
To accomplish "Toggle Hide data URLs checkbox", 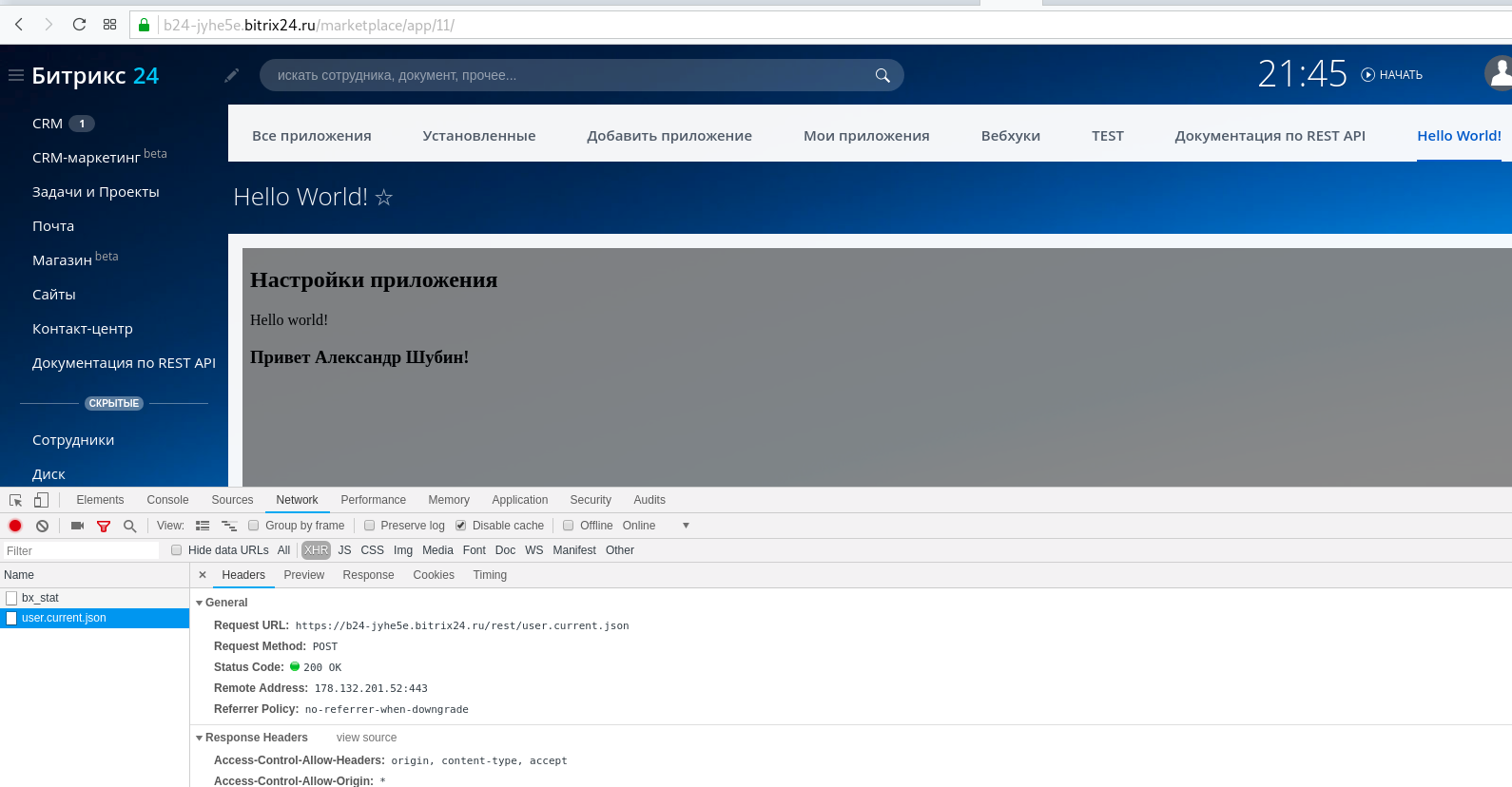I will point(177,550).
